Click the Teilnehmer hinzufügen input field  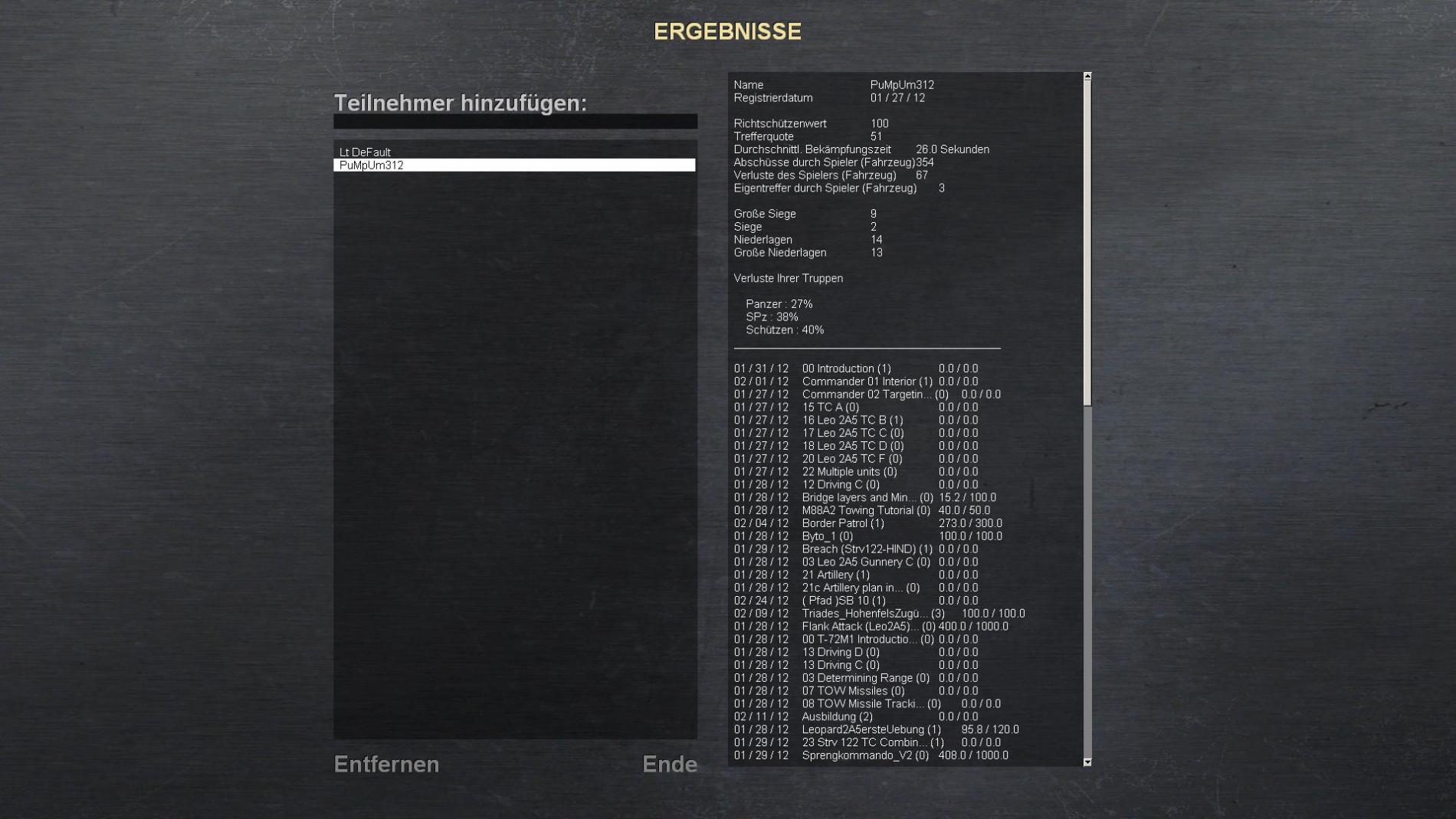(x=515, y=122)
